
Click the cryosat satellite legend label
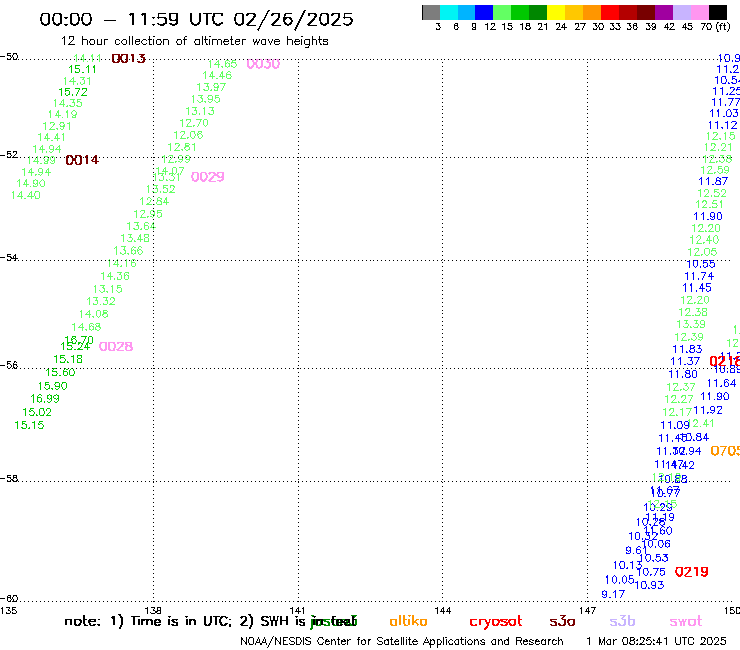[x=496, y=622]
